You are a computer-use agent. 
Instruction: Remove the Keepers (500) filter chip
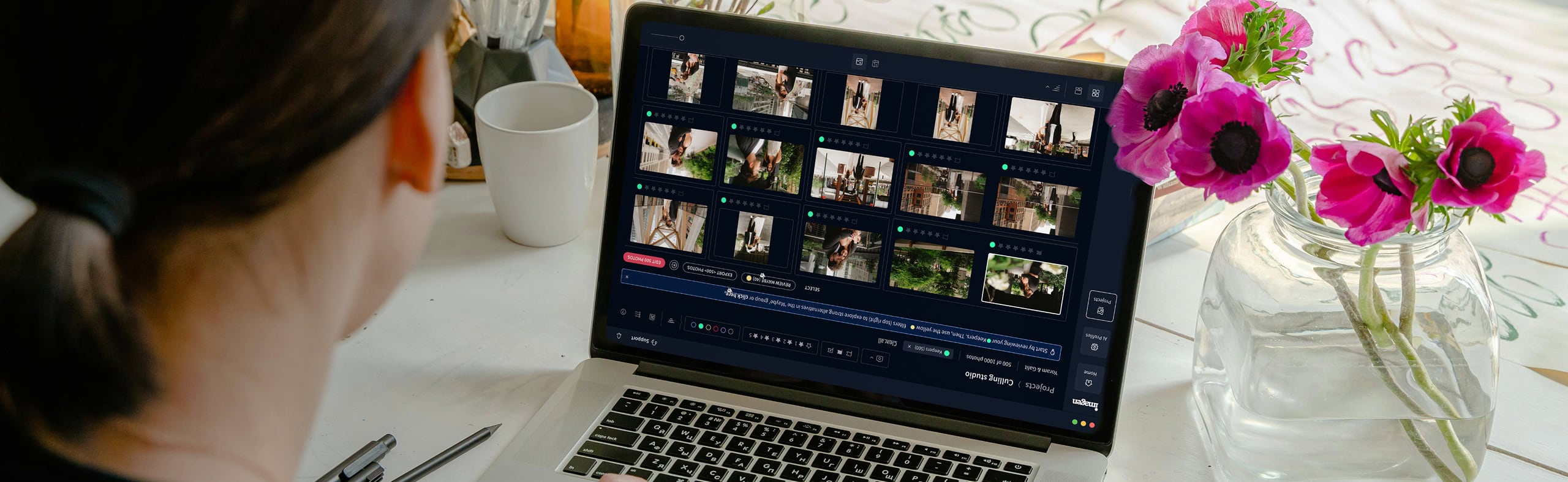tap(909, 347)
